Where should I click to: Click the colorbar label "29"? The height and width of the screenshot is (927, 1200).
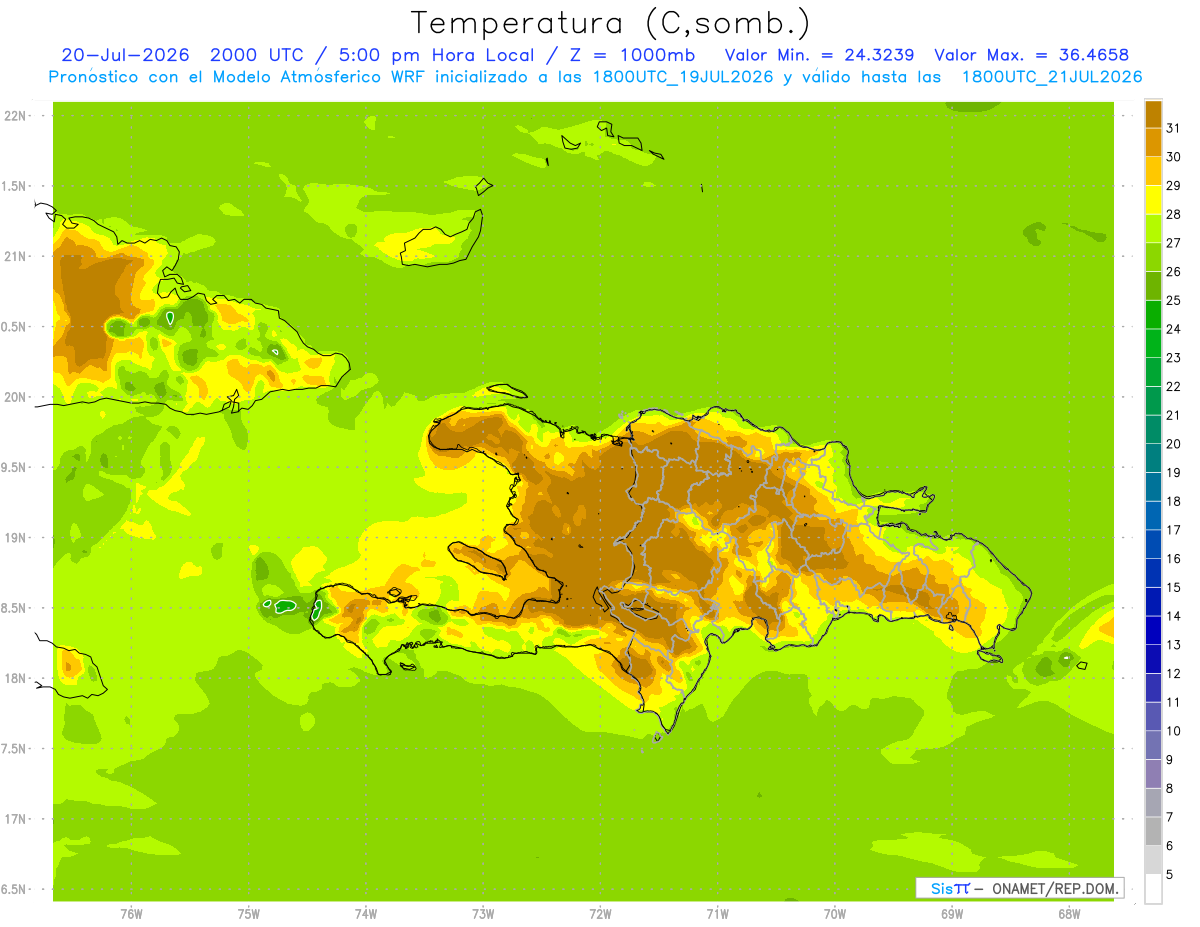tap(1174, 186)
